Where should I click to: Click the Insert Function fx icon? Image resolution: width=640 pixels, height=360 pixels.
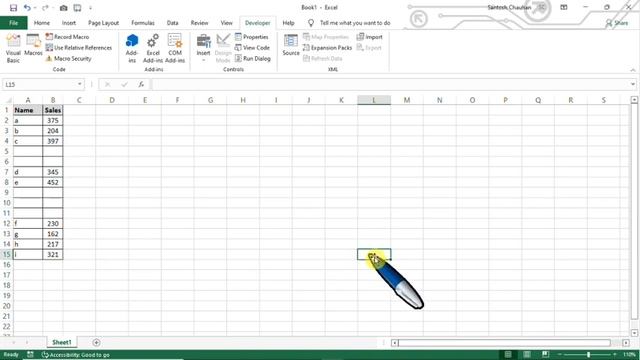click(141, 84)
